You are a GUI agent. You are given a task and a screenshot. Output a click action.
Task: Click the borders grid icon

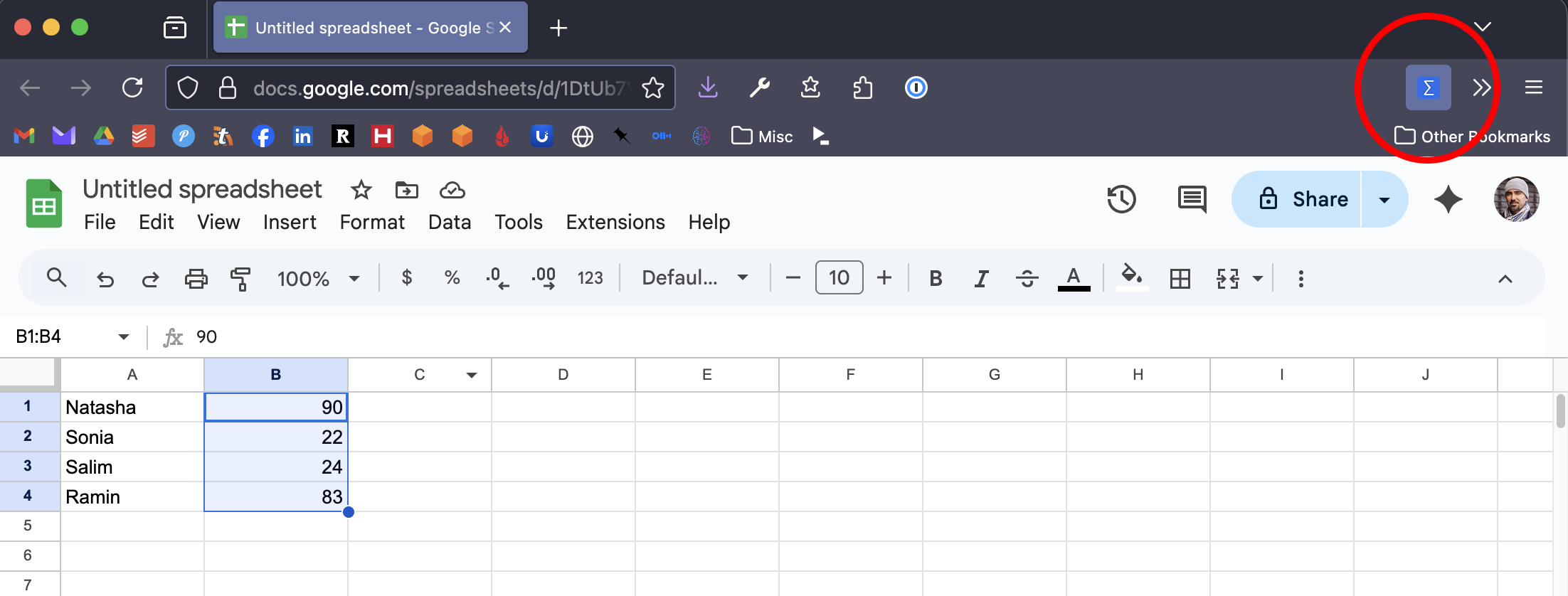[1180, 278]
